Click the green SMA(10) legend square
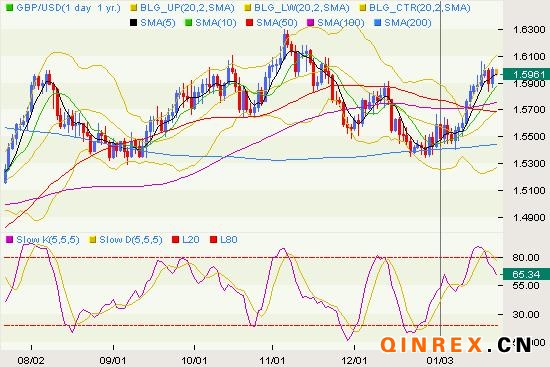This screenshot has height=367, width=550. (x=189, y=23)
